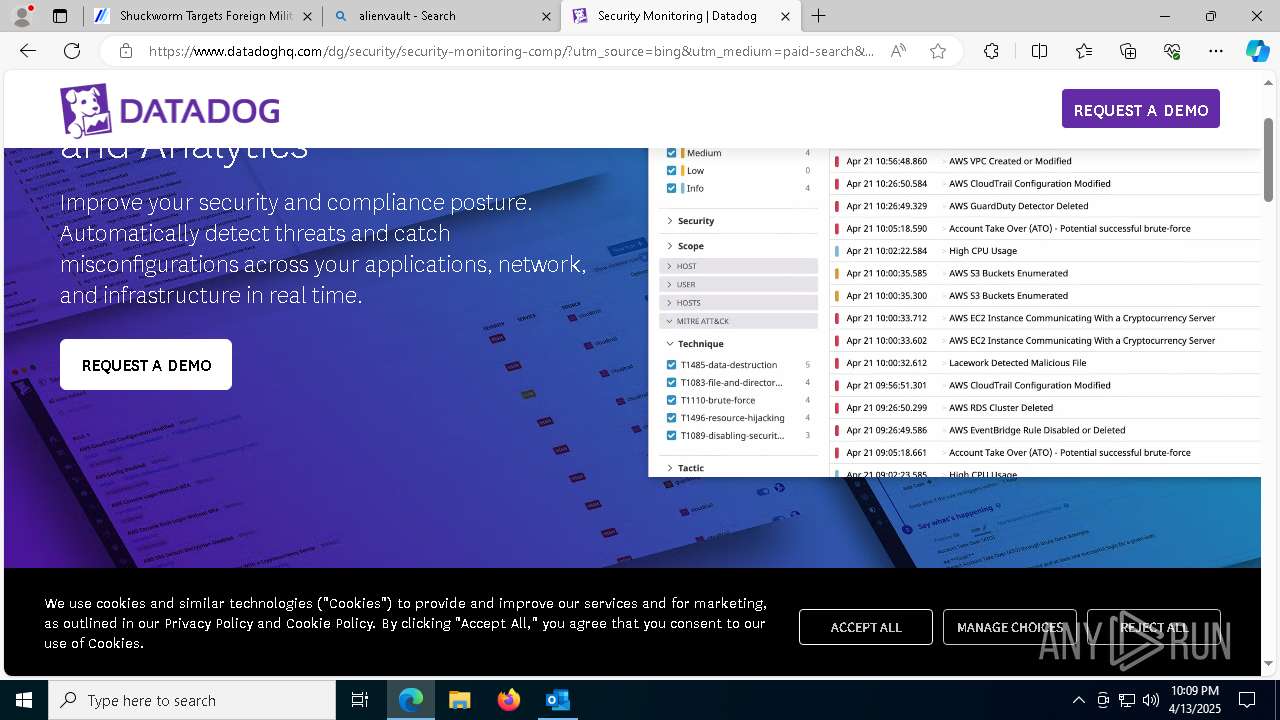Open MANAGE CHOICES cookie settings
The width and height of the screenshot is (1280, 720).
[x=1010, y=627]
